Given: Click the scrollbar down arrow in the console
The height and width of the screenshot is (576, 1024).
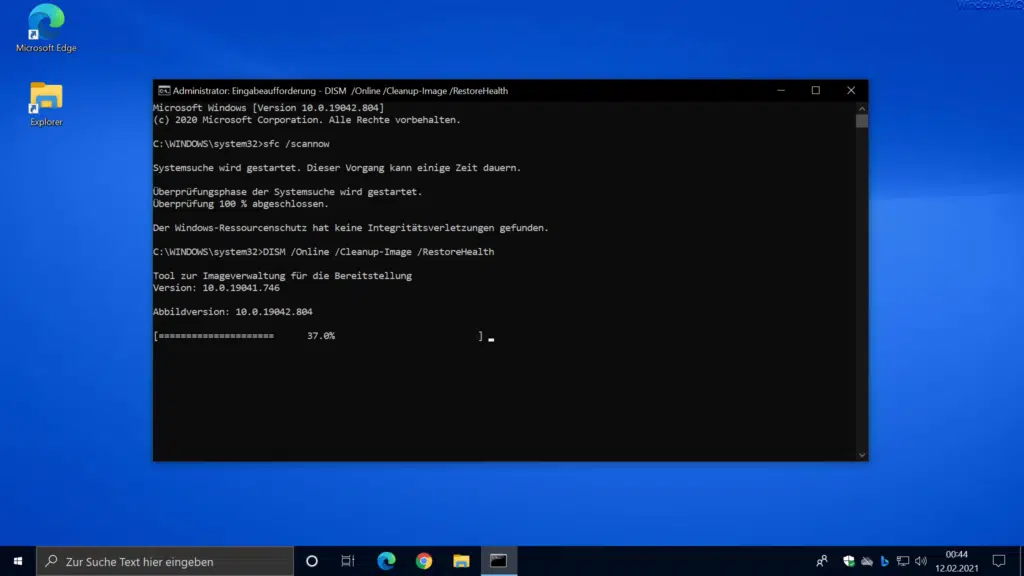Looking at the screenshot, I should click(861, 453).
